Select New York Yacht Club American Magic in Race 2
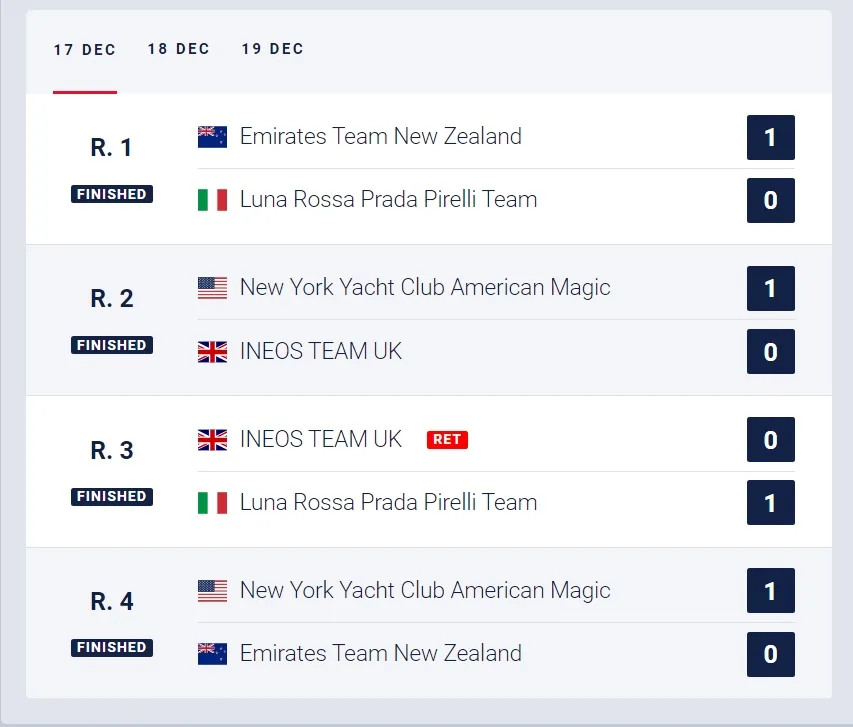 (x=425, y=288)
